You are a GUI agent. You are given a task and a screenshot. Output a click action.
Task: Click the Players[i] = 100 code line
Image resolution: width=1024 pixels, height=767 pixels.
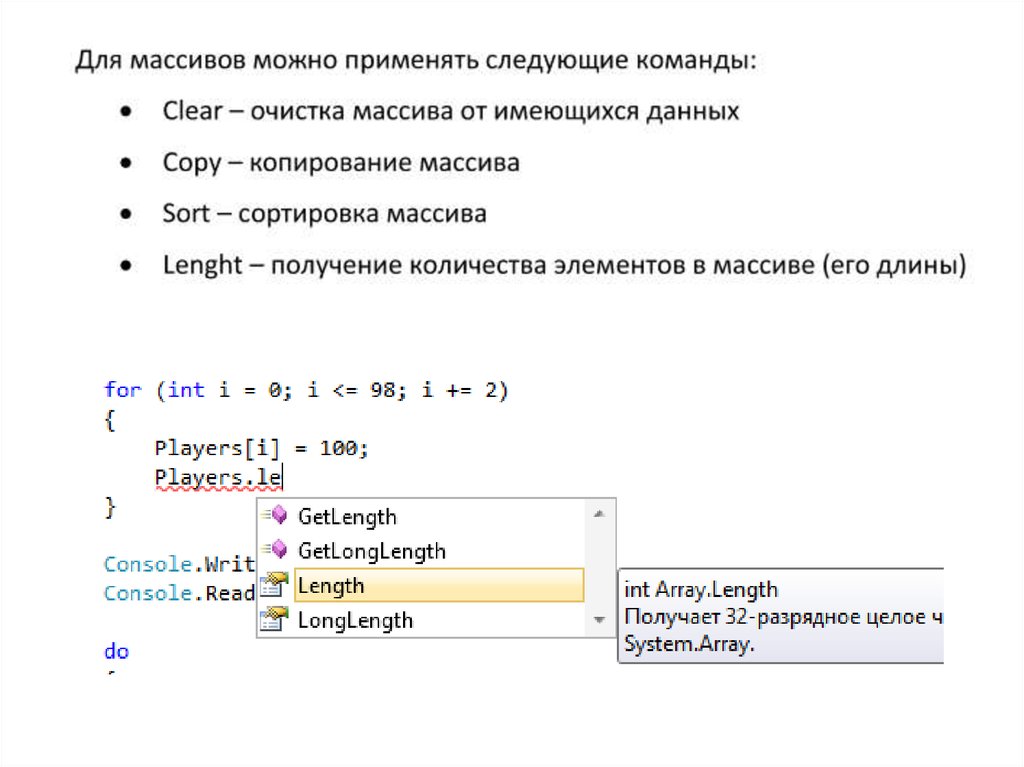[262, 449]
